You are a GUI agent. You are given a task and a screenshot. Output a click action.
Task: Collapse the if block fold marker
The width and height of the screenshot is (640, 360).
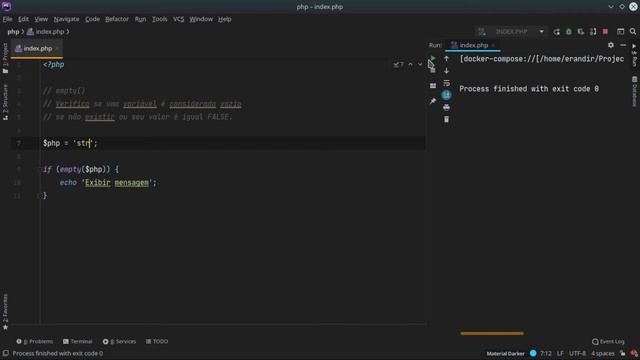[x=40, y=169]
